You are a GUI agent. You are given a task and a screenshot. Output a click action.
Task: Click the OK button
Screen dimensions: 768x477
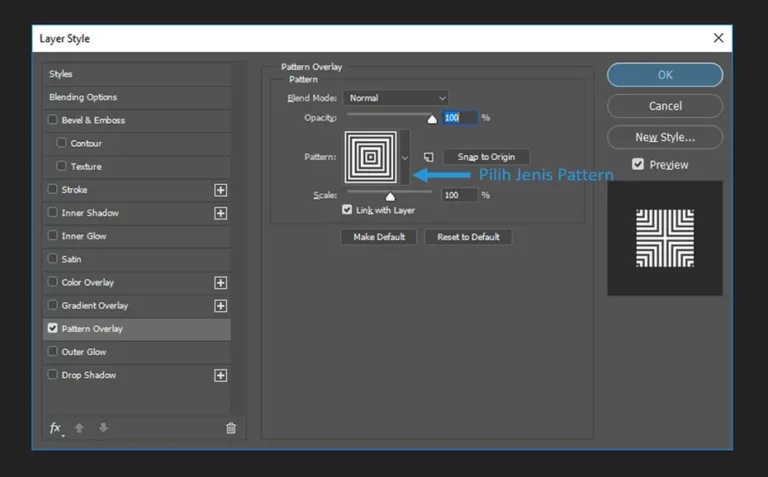[x=665, y=75]
